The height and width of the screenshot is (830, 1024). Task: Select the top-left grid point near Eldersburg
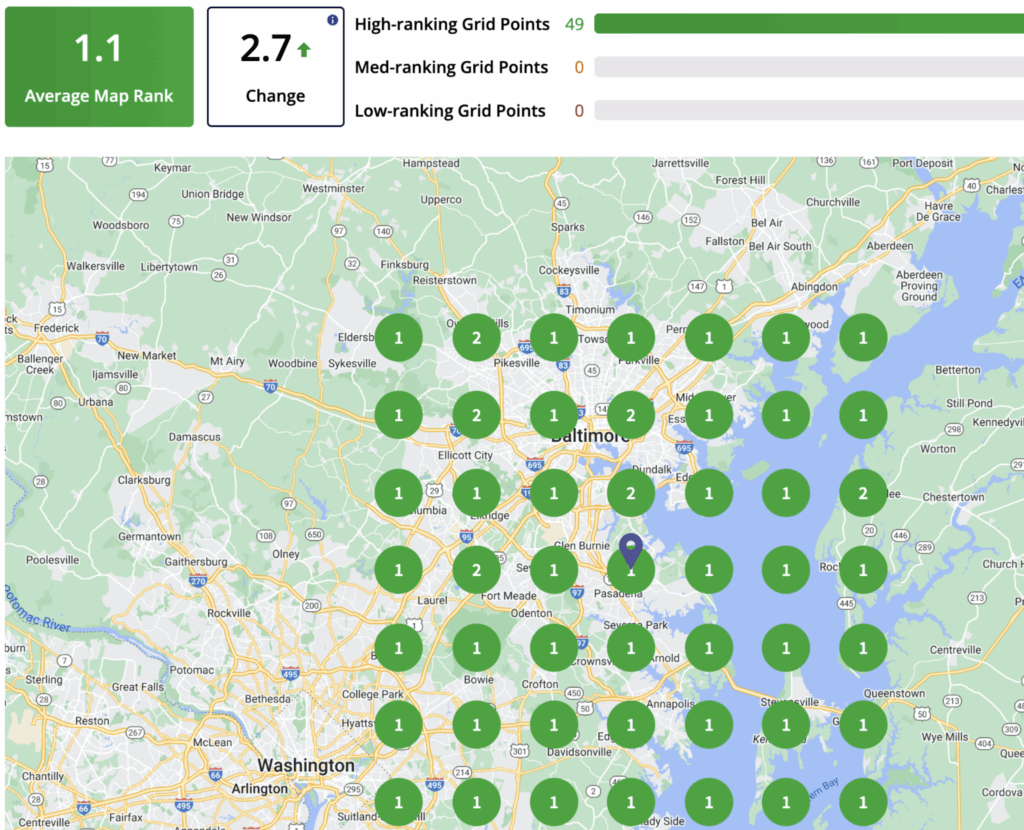coord(398,338)
